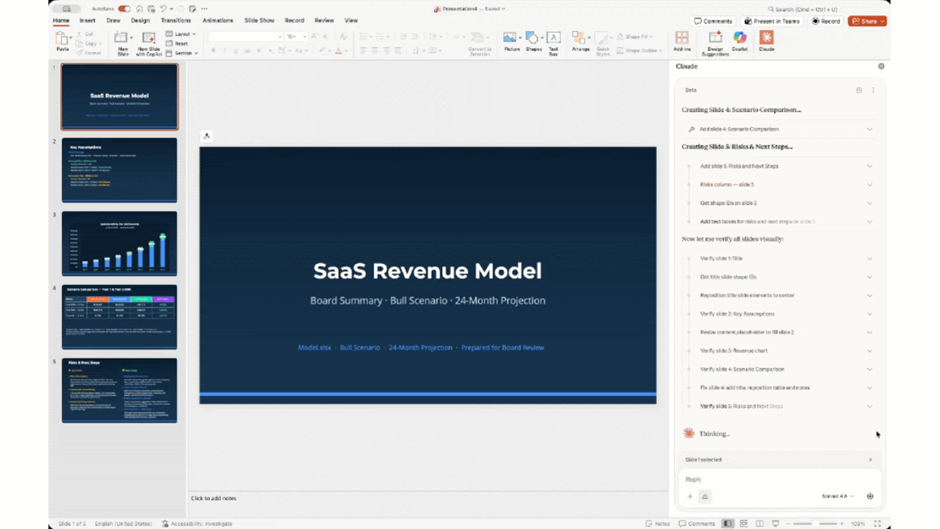Select slide 3 thumbnail with revenue chart
The image size is (940, 529).
point(119,243)
